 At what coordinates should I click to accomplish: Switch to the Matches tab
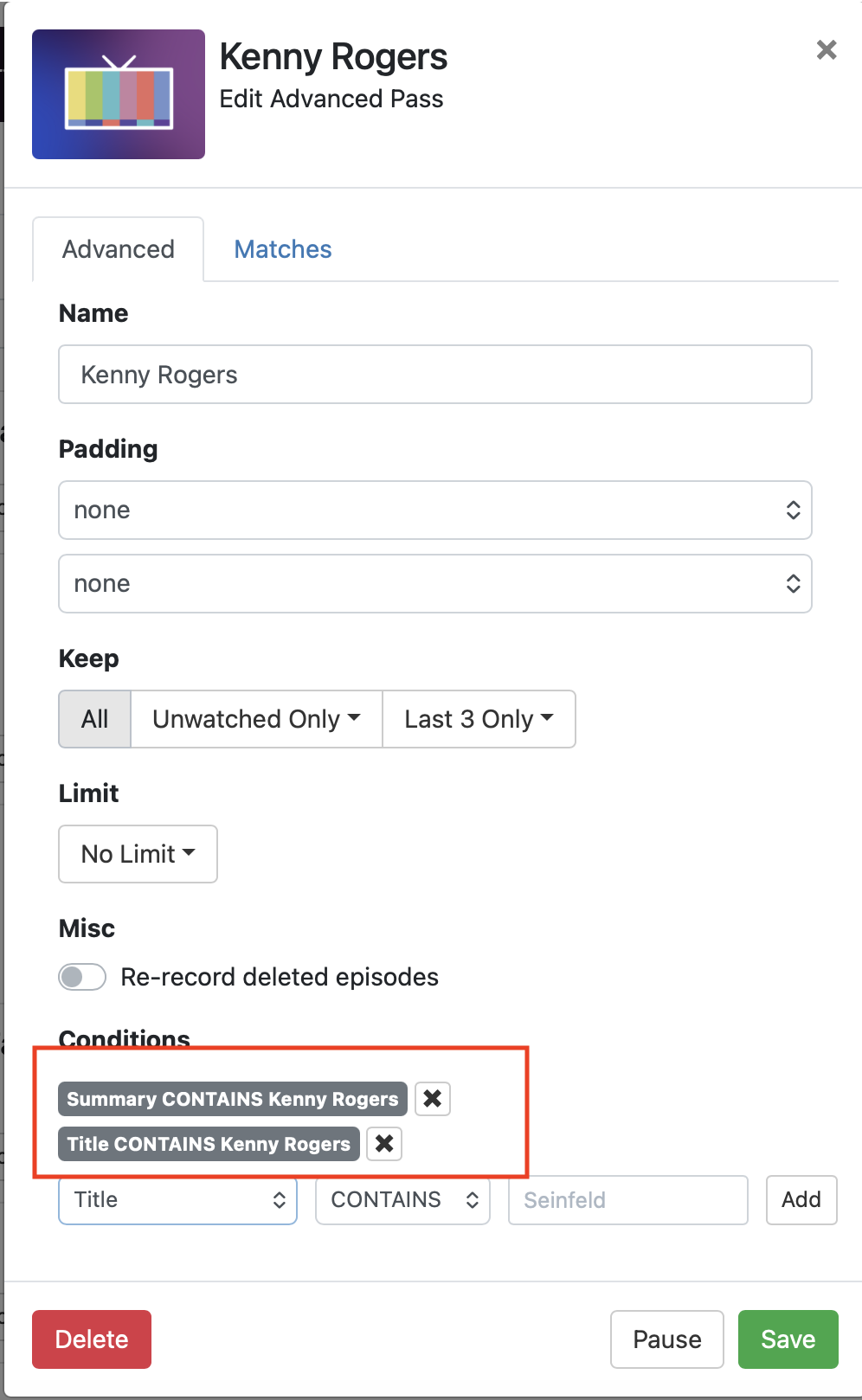(x=283, y=249)
